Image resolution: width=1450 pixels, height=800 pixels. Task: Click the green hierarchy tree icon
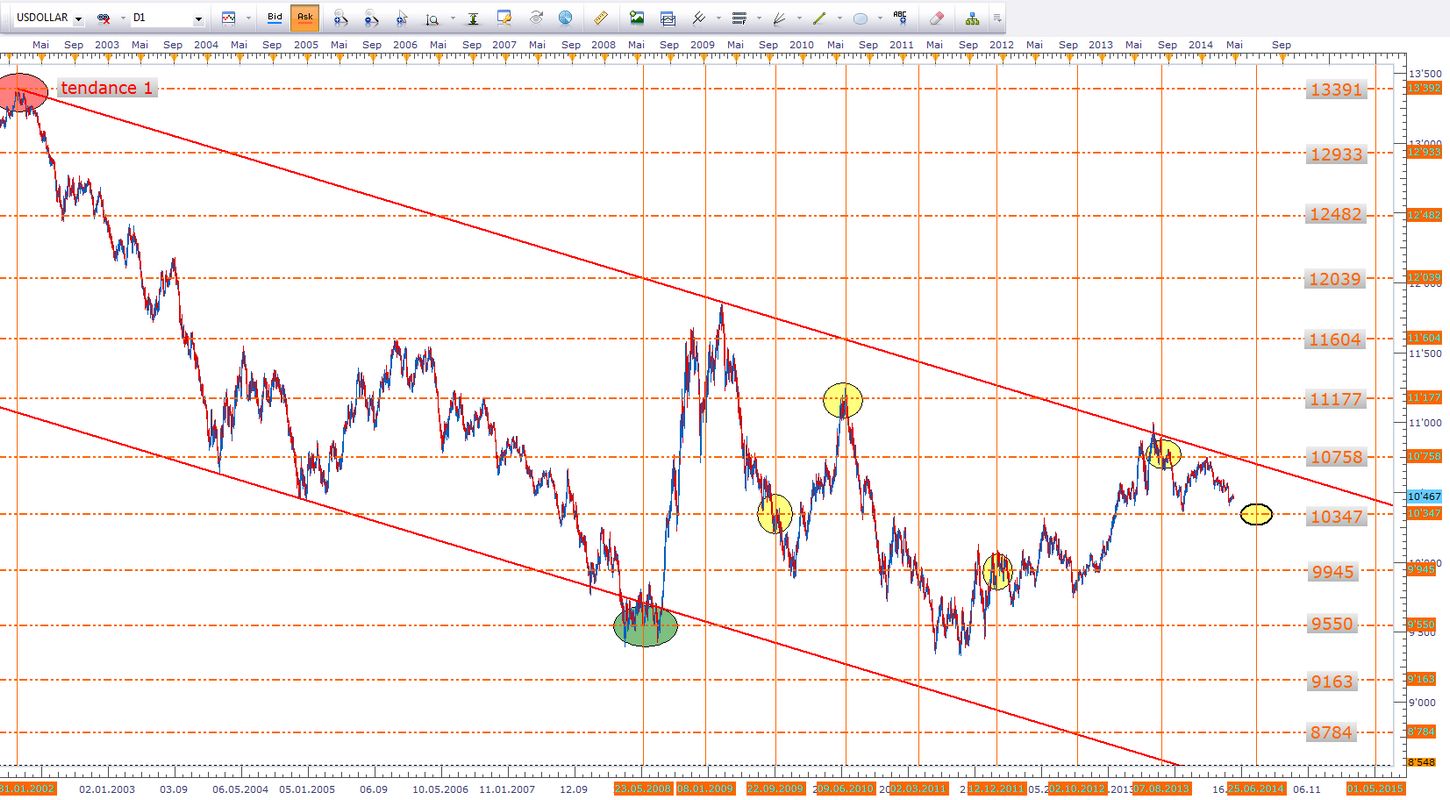point(972,18)
